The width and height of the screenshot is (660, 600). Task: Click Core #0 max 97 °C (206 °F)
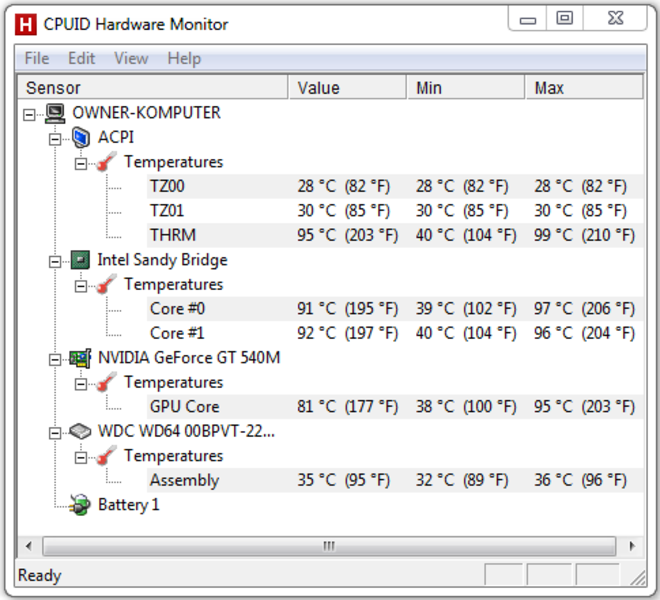pyautogui.click(x=584, y=309)
